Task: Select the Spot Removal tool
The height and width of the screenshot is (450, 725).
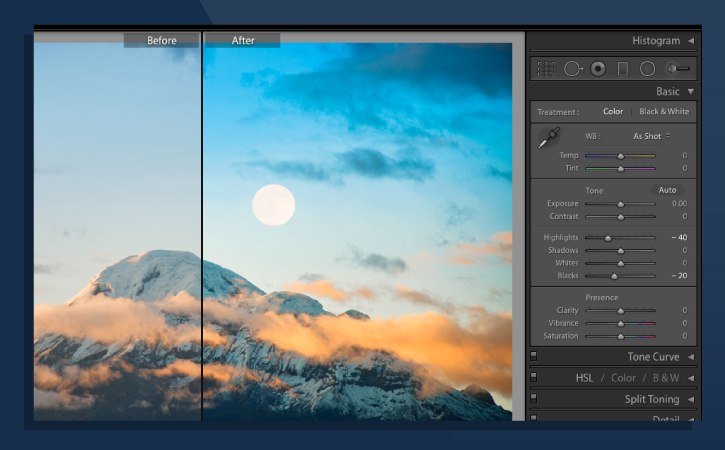Action: pyautogui.click(x=573, y=69)
